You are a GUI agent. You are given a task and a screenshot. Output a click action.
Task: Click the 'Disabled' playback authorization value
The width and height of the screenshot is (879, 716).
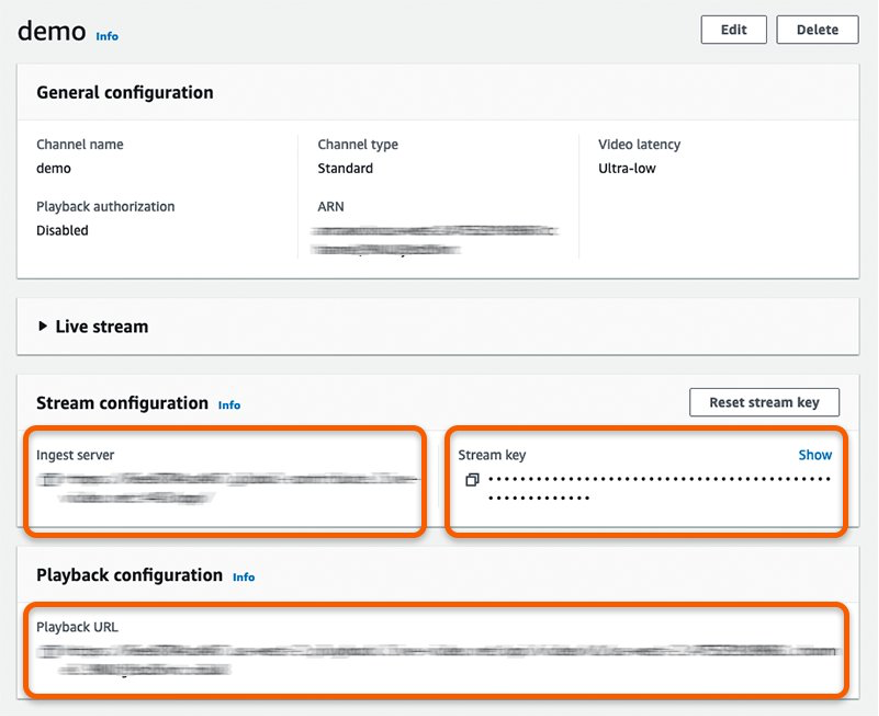click(62, 230)
